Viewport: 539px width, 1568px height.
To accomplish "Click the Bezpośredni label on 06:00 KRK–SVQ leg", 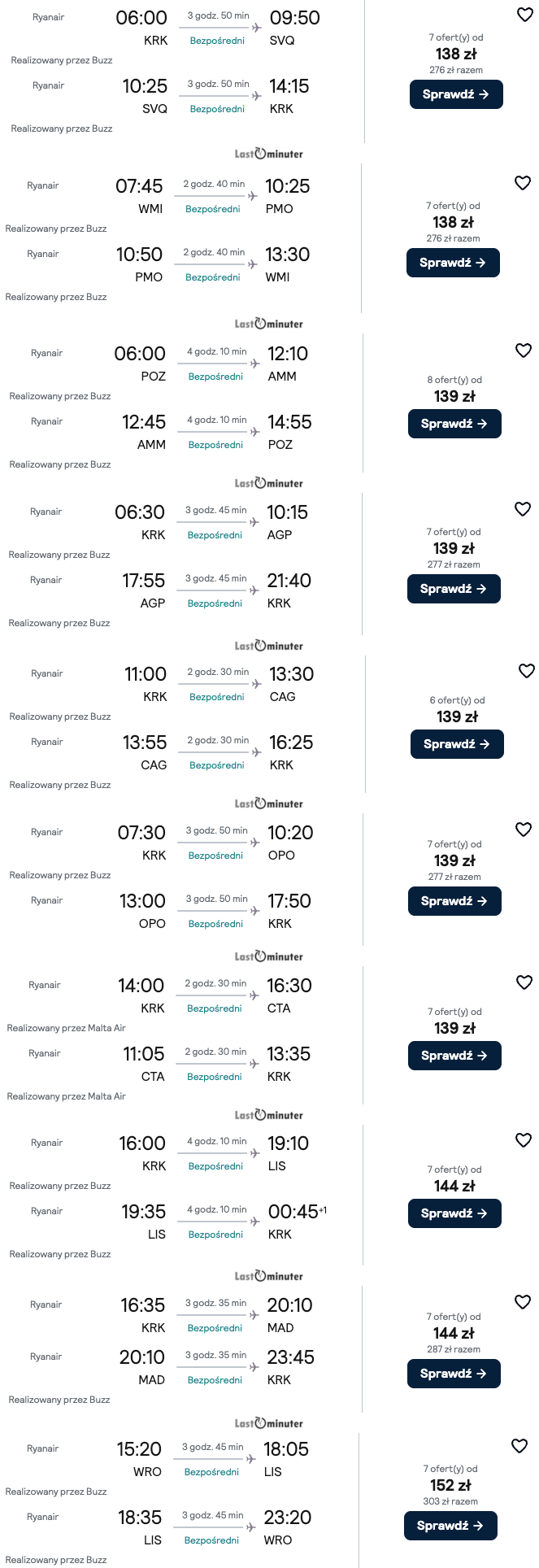I will tap(217, 41).
